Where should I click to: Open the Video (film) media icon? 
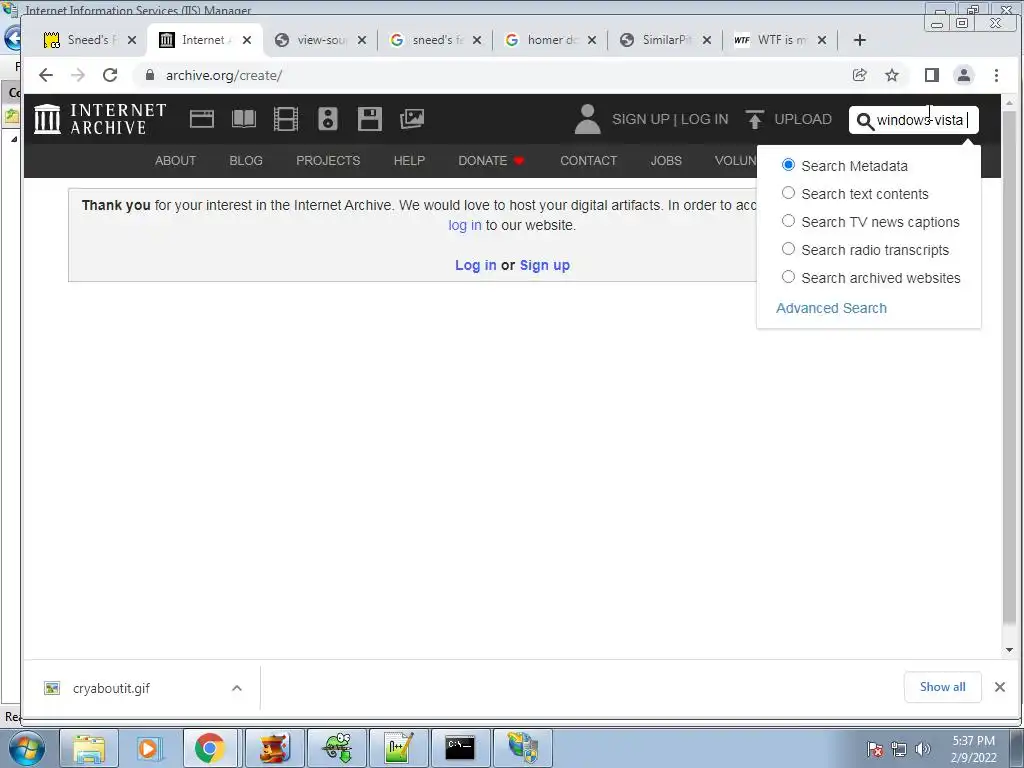pyautogui.click(x=285, y=119)
